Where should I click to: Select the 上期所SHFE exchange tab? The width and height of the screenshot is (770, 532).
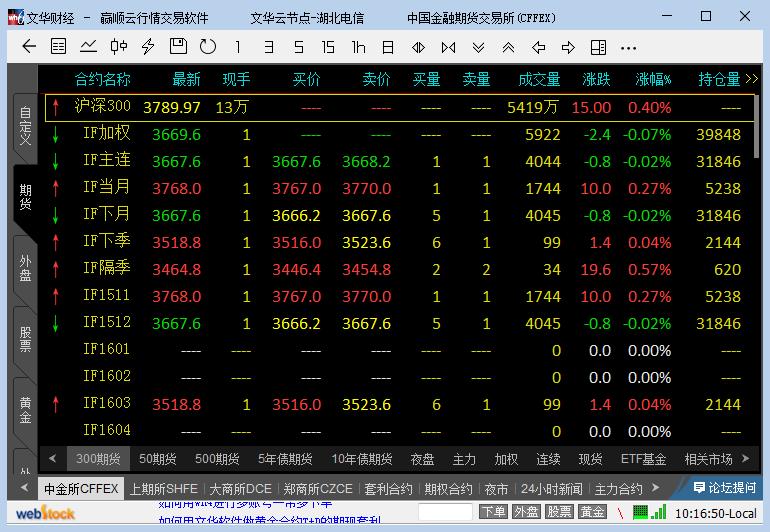click(x=164, y=489)
